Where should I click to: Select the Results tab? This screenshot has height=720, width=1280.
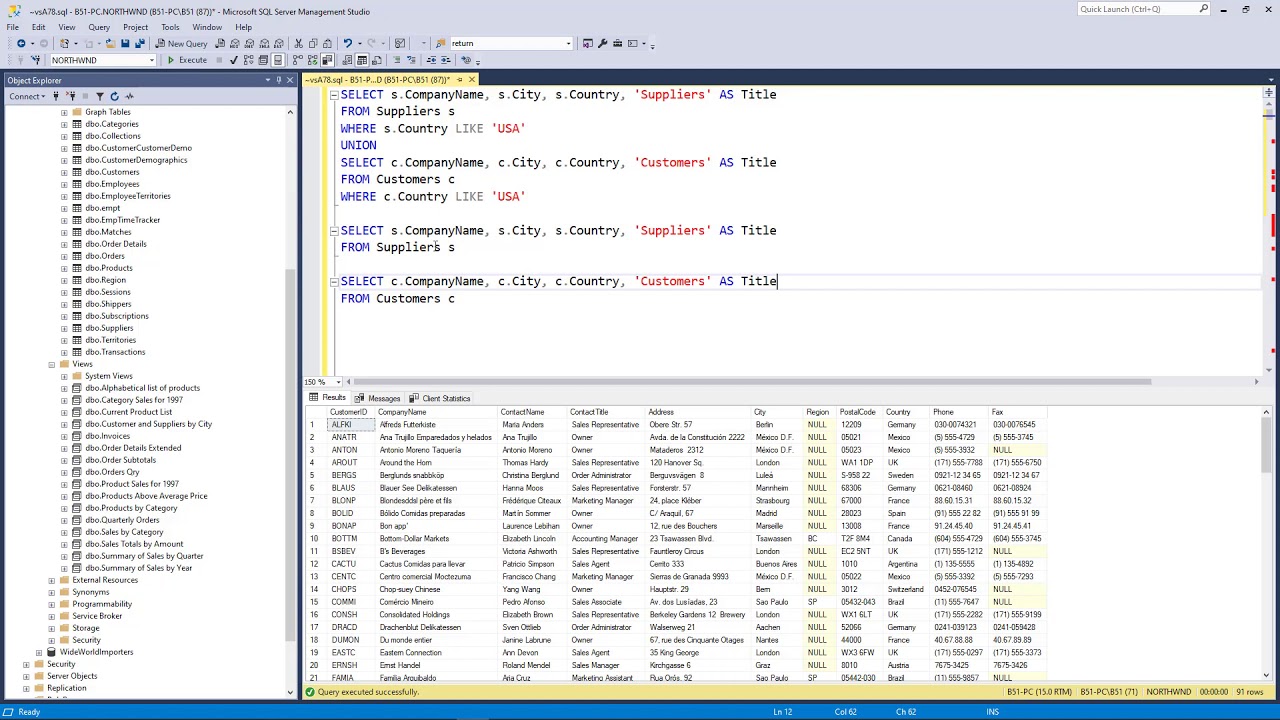[327, 398]
